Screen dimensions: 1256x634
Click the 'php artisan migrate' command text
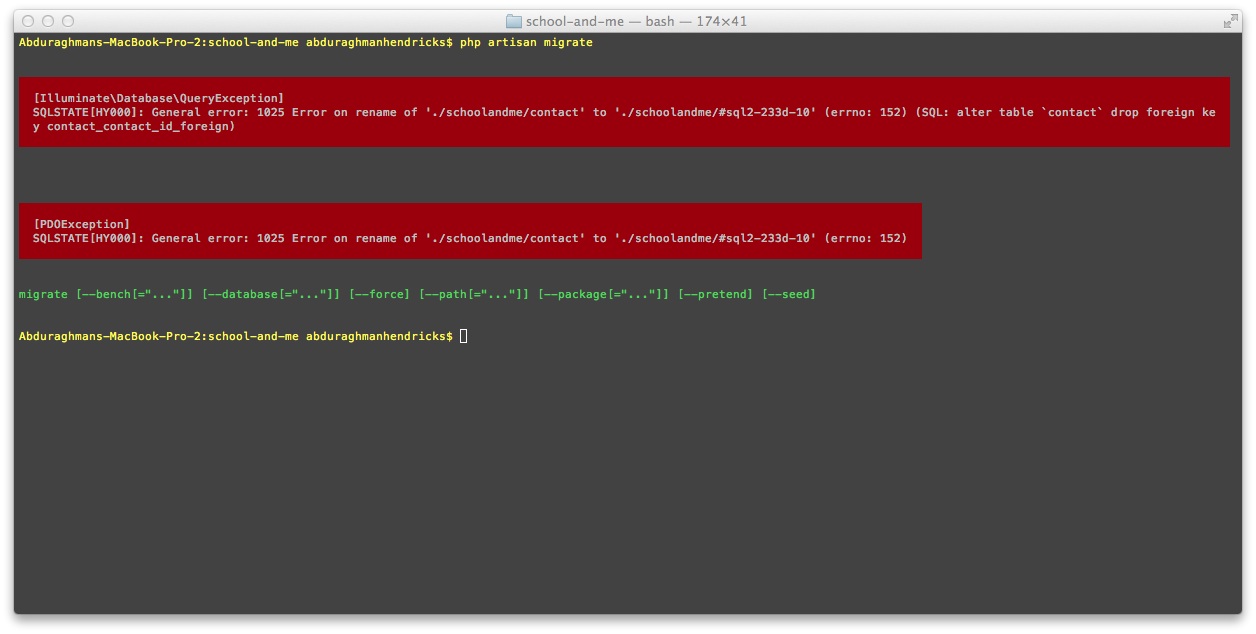point(526,42)
